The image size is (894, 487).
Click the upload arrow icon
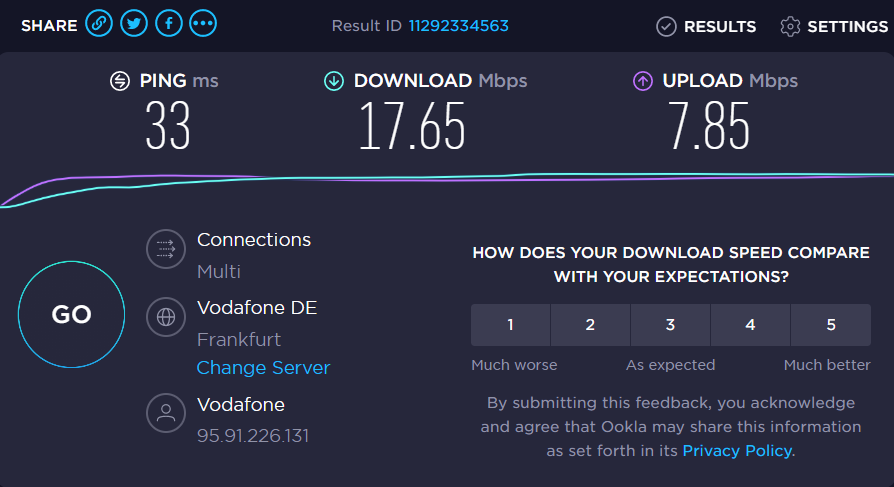coord(643,81)
